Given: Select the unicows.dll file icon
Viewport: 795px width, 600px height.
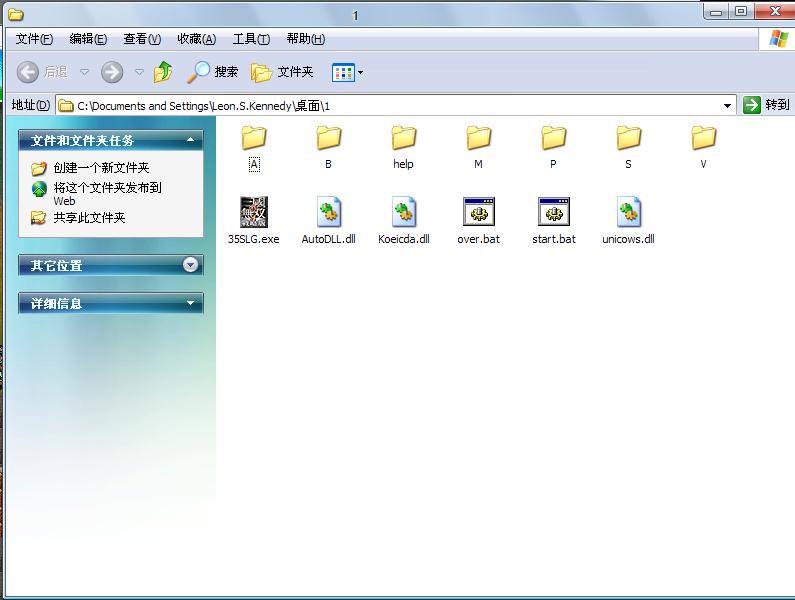Looking at the screenshot, I should pos(628,213).
